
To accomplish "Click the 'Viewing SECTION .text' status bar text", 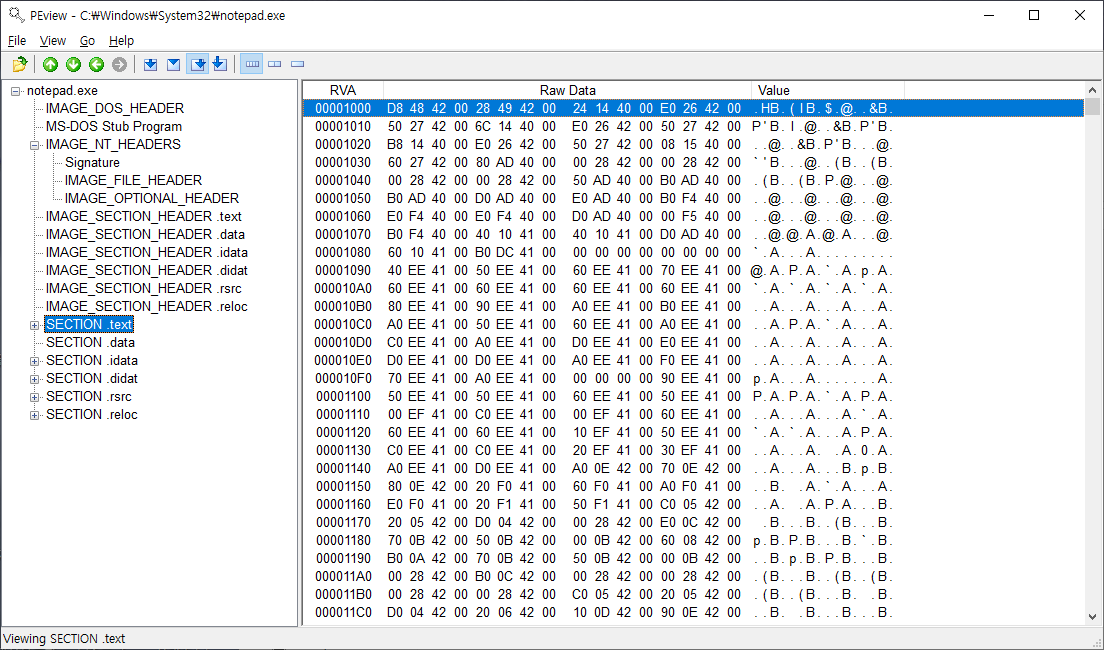I will [x=64, y=639].
